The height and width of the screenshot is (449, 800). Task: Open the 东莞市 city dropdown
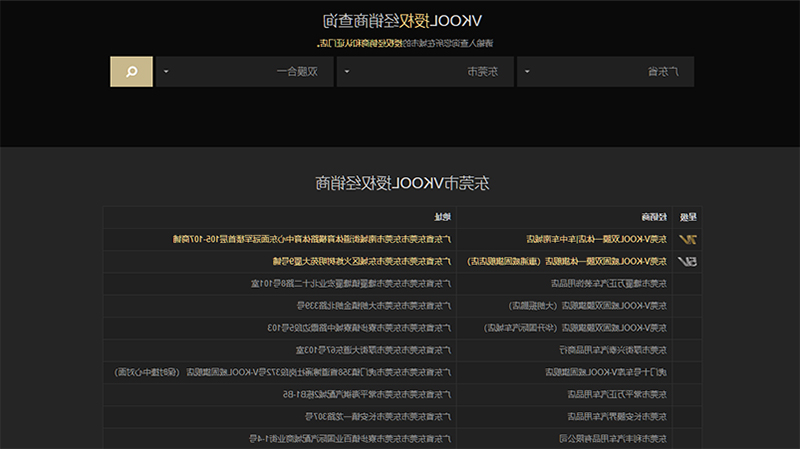[425, 71]
